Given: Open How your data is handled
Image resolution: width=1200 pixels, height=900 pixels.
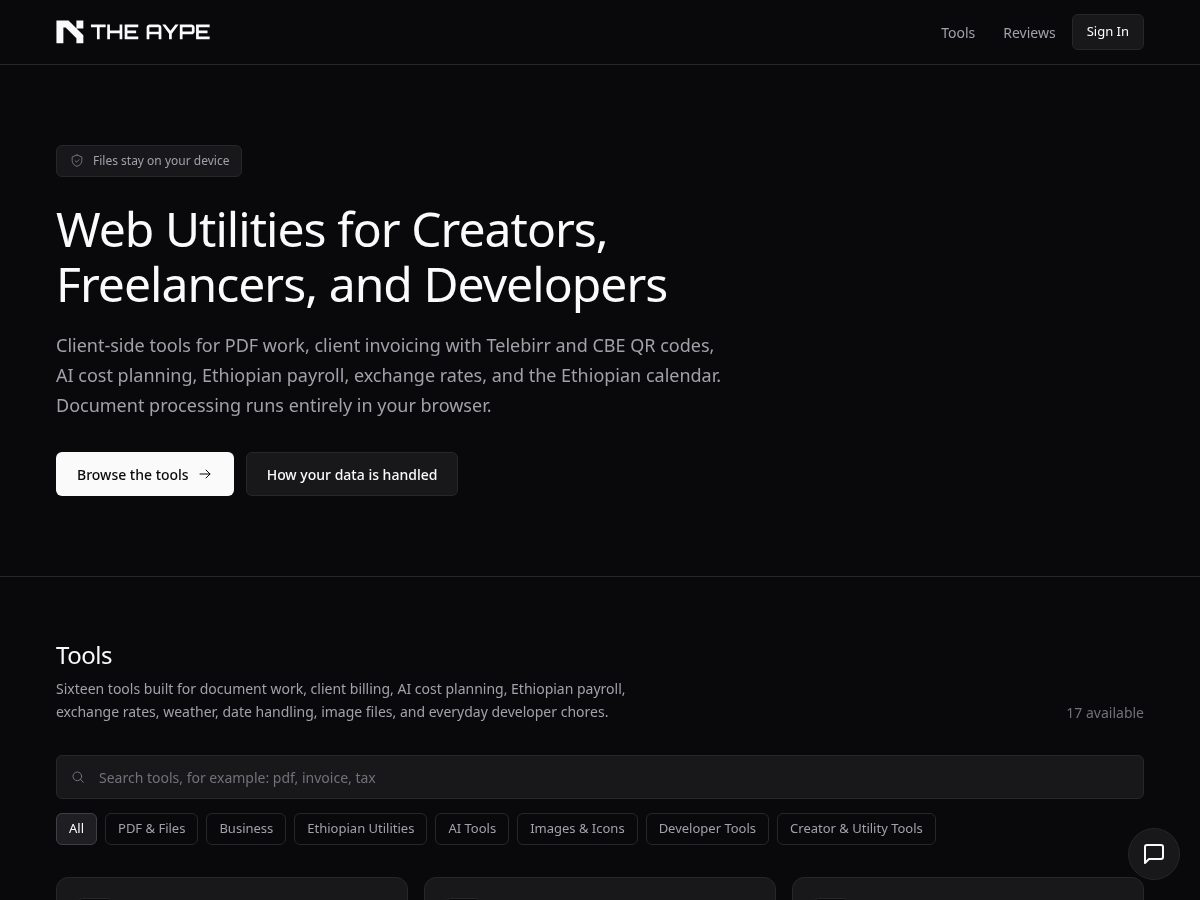Looking at the screenshot, I should coord(352,474).
